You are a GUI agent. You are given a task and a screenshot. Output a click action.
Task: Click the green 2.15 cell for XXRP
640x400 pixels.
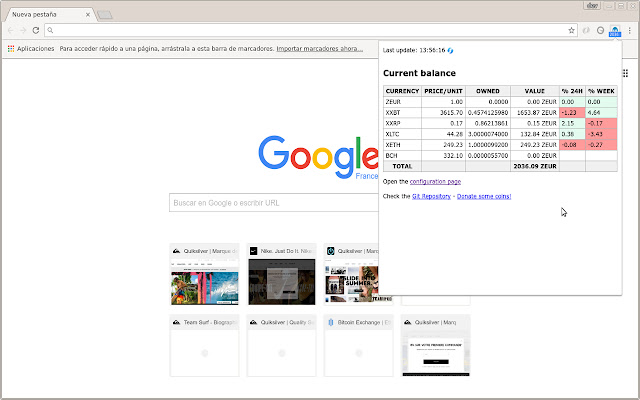coord(572,123)
